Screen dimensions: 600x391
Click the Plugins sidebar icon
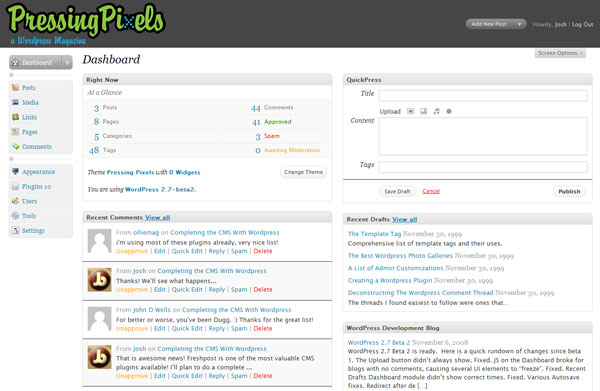(x=15, y=186)
